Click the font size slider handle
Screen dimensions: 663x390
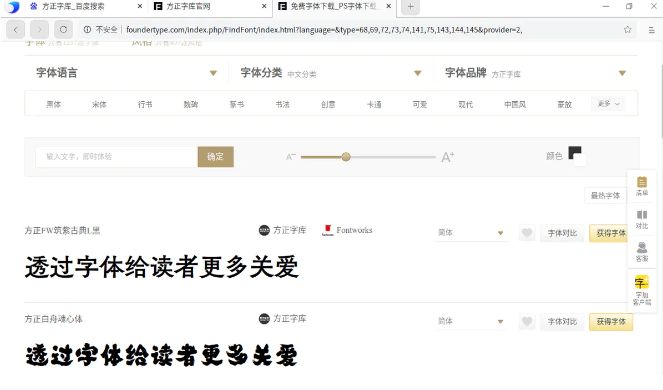pos(346,157)
